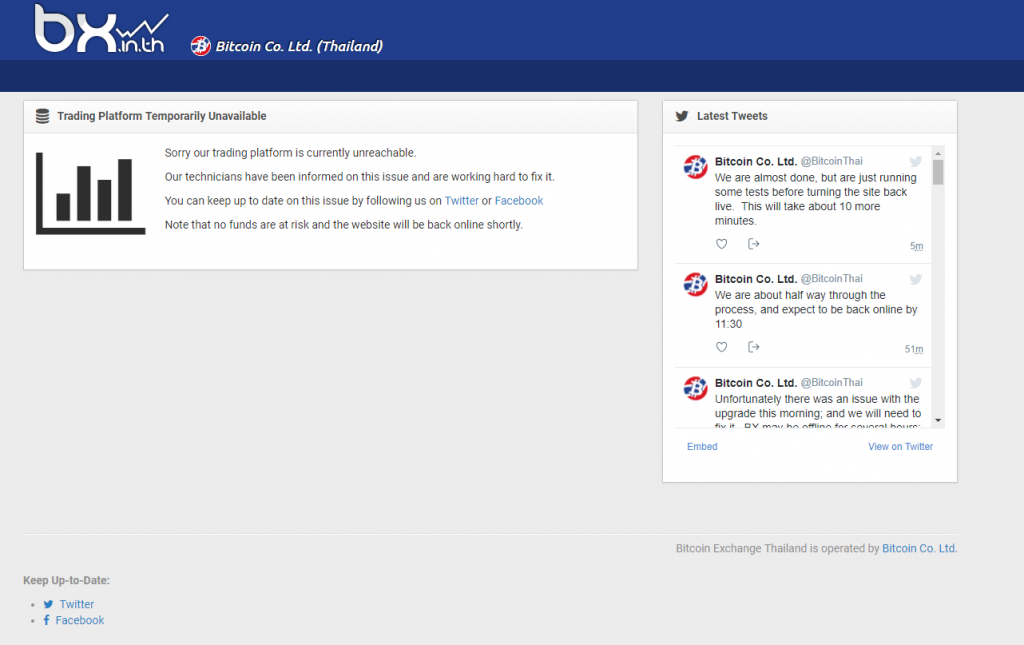Click the heart on the 'half way through' tweet
The image size is (1024, 645).
coord(722,347)
